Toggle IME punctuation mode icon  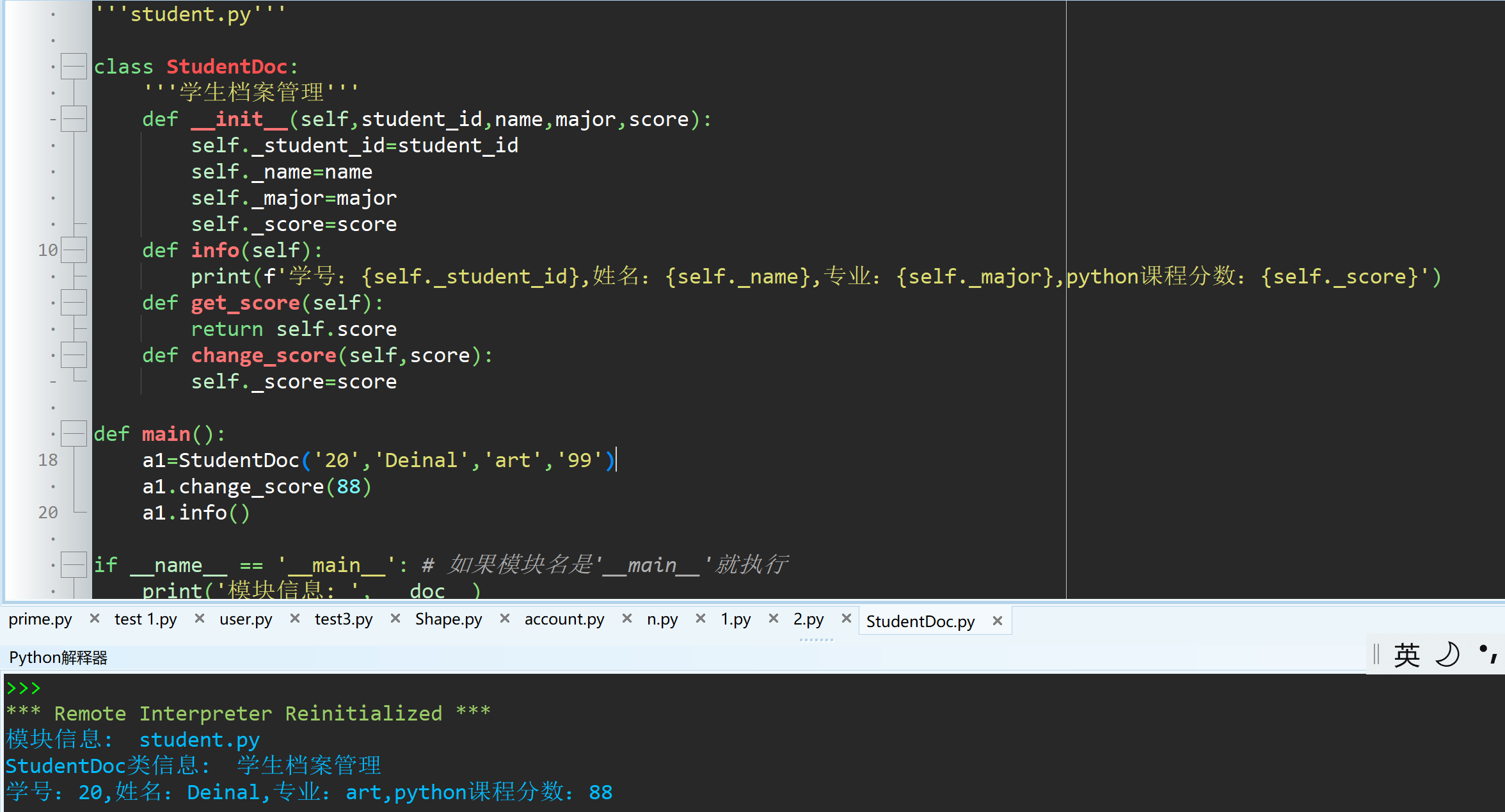coord(1488,654)
